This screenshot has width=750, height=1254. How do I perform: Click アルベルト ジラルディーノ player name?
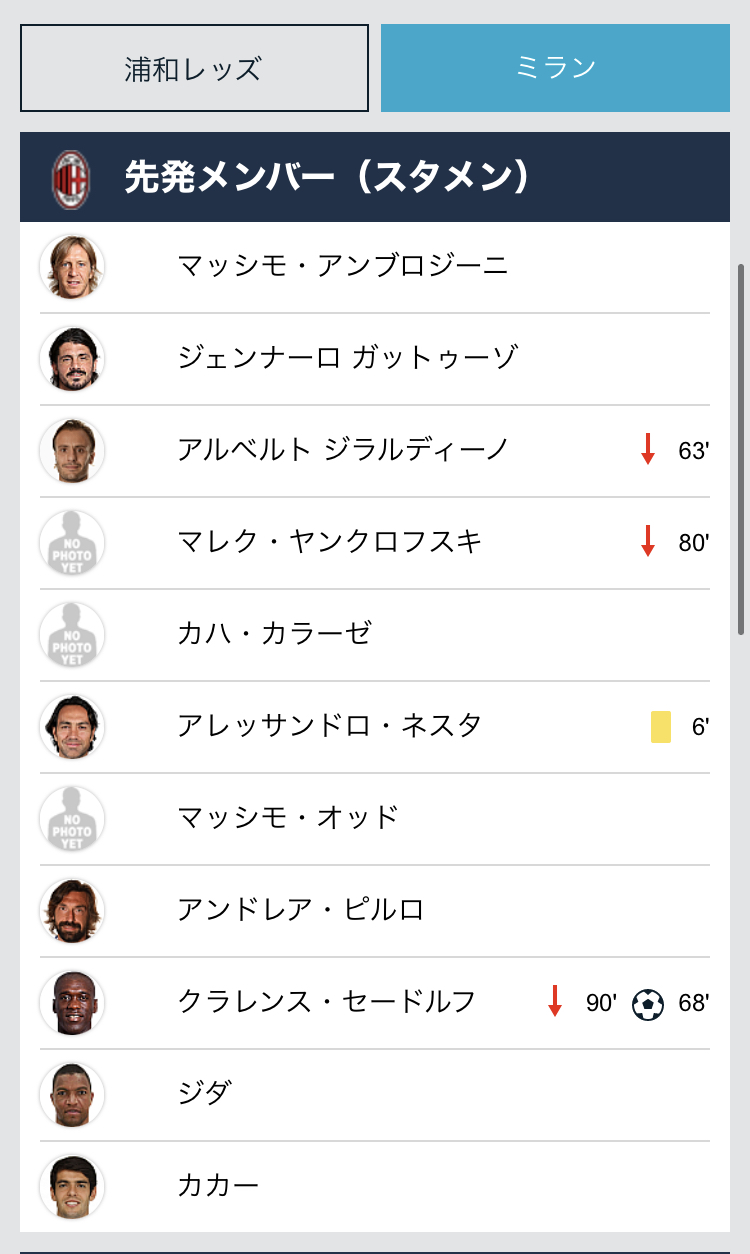pos(343,450)
